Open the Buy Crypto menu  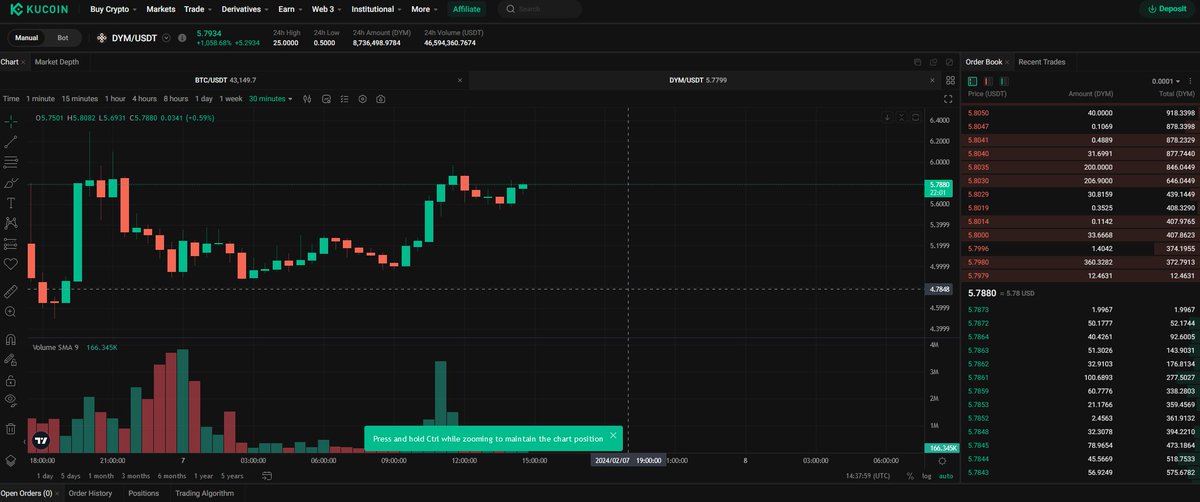(x=112, y=9)
